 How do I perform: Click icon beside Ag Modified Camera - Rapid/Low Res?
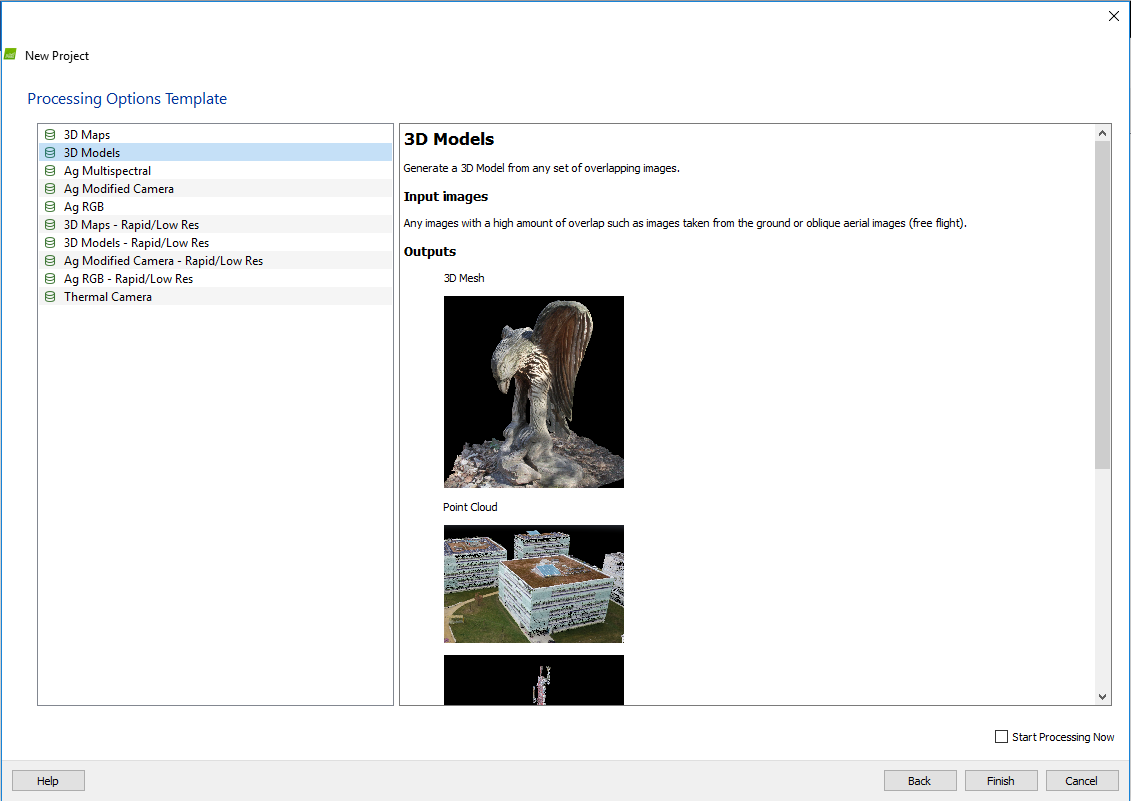pos(50,261)
